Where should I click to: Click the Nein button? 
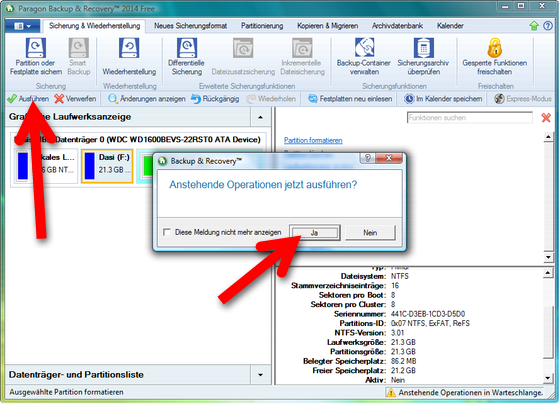[x=370, y=233]
